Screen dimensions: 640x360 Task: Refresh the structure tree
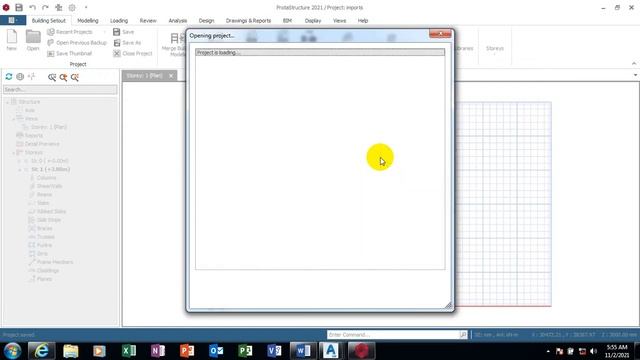tap(9, 76)
